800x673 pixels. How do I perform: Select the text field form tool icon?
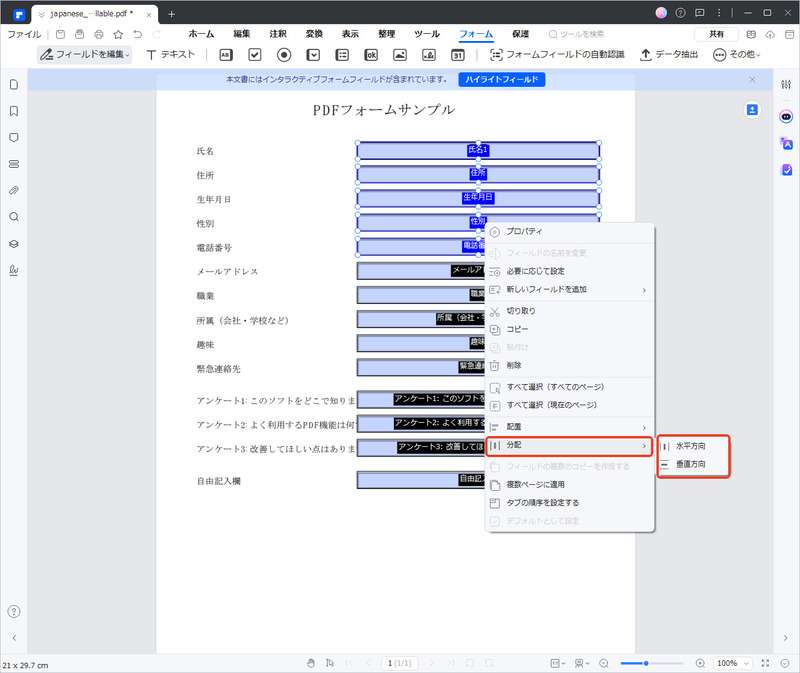click(226, 55)
